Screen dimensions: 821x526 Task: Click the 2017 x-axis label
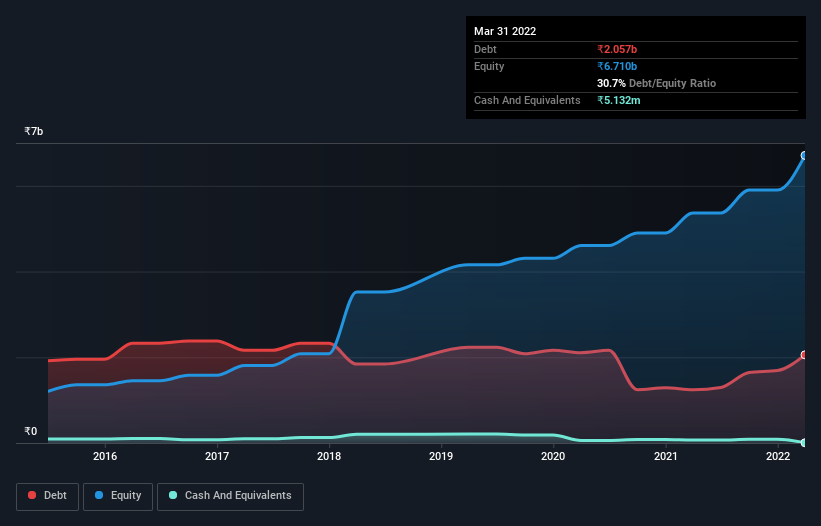pyautogui.click(x=217, y=456)
